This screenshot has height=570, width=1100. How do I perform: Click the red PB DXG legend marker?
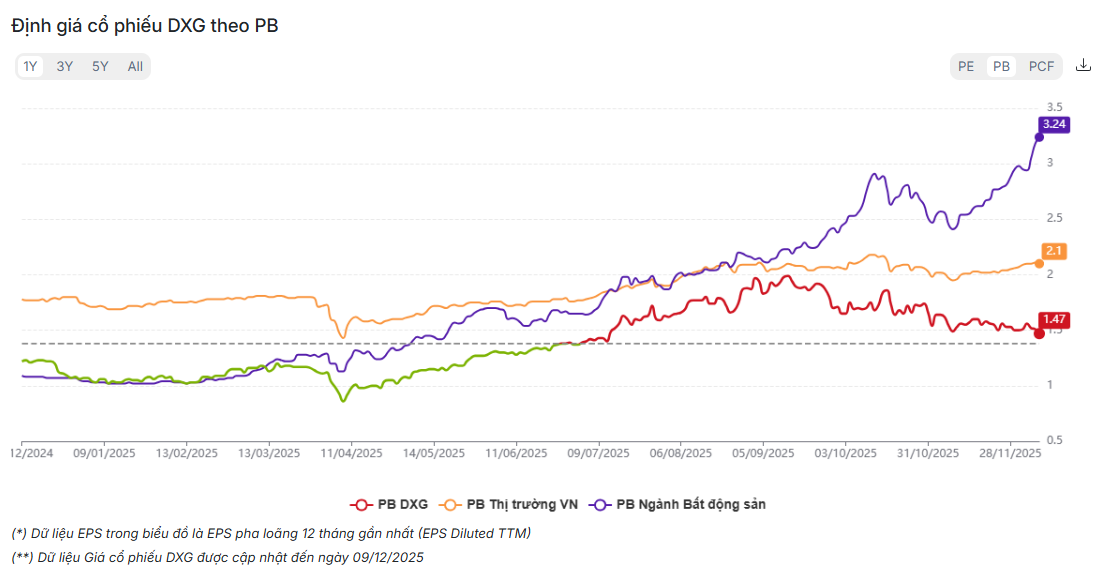pyautogui.click(x=361, y=504)
